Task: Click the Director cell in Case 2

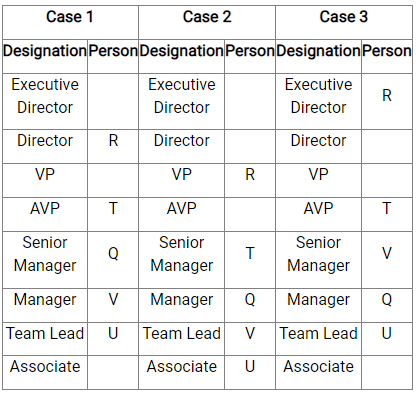Action: (182, 146)
